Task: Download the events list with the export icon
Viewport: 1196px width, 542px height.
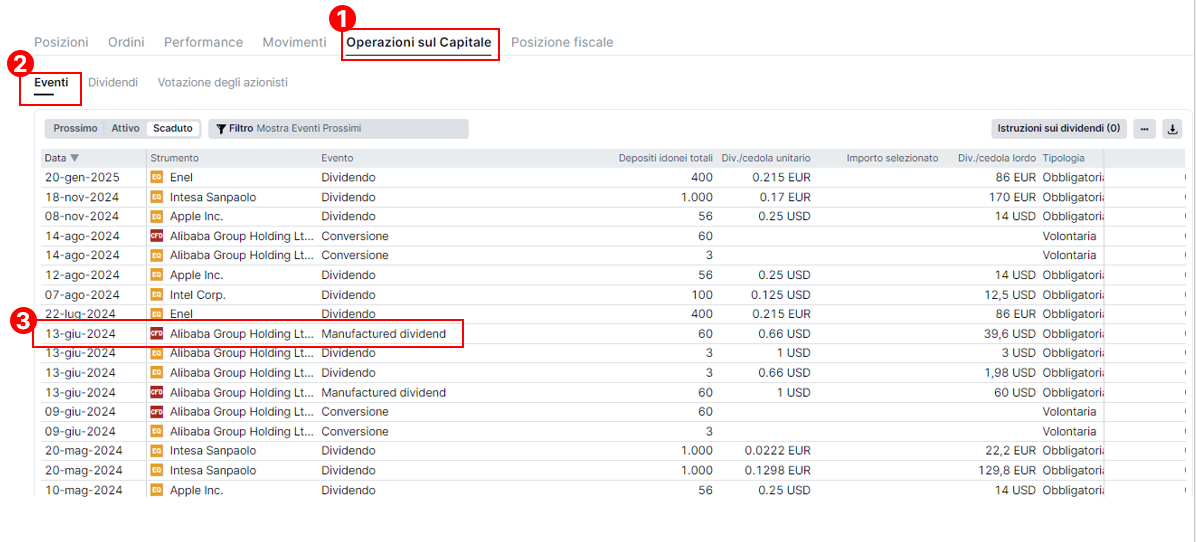Action: coord(1173,129)
